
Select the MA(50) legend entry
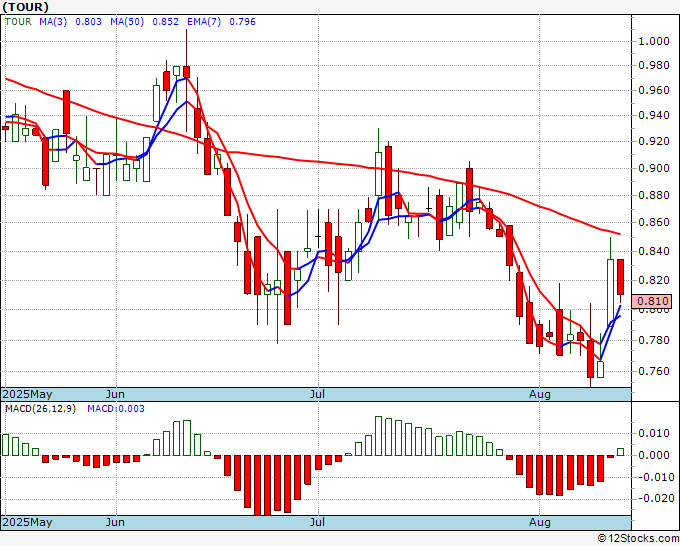127,22
